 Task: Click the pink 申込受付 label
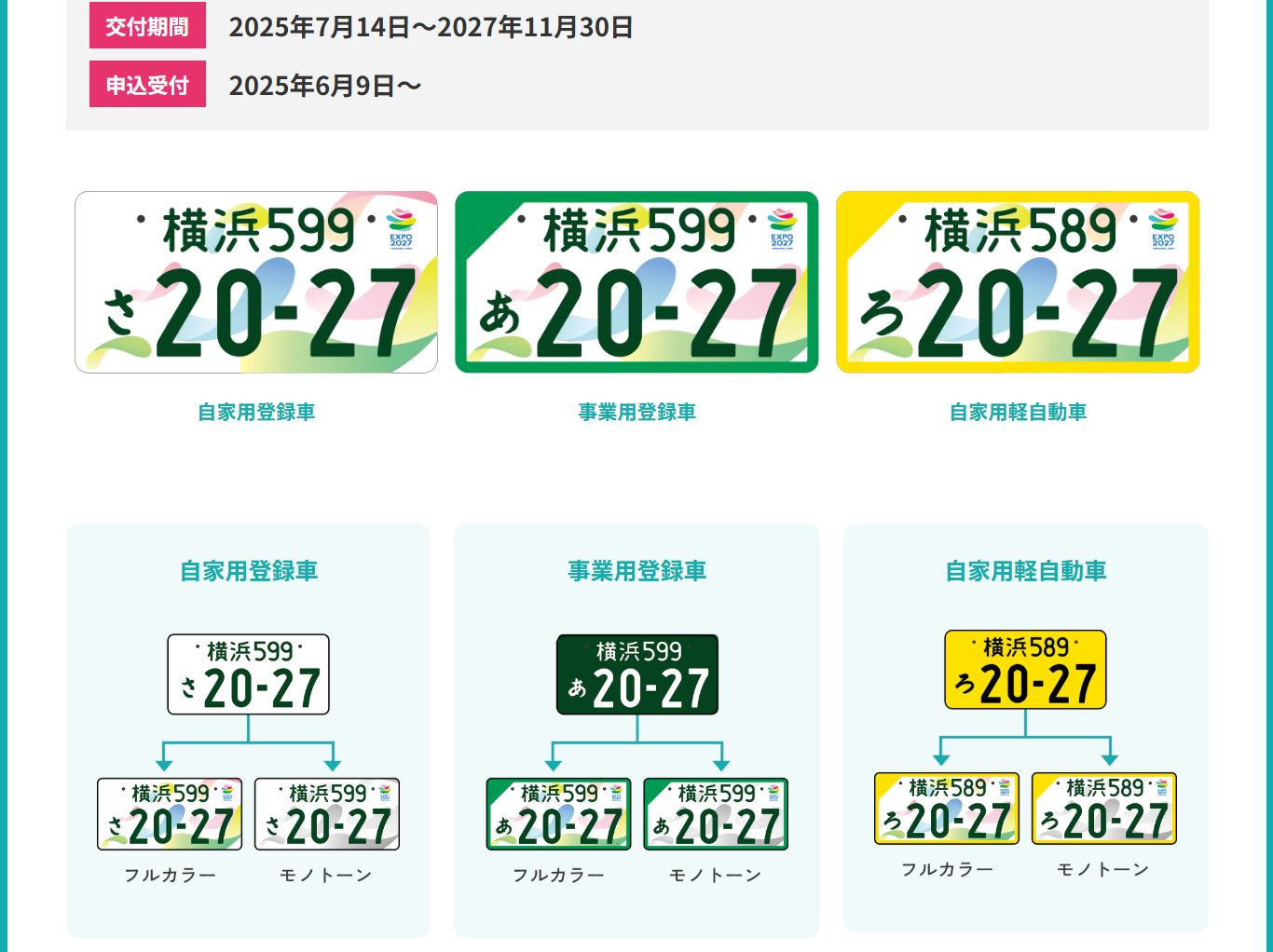coord(147,85)
